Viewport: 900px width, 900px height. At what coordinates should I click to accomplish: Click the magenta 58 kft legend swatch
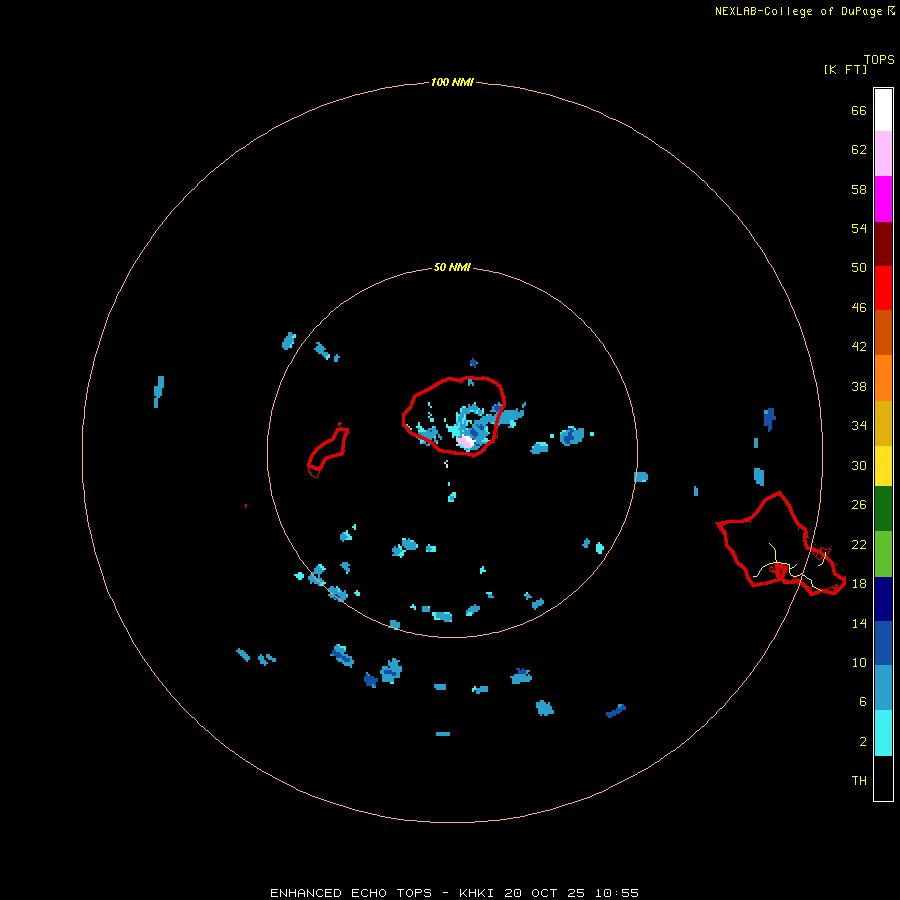883,199
